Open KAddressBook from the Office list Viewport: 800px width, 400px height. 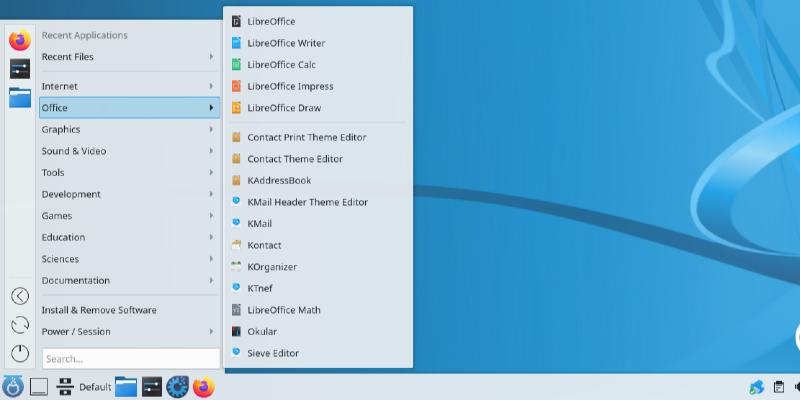pyautogui.click(x=278, y=180)
